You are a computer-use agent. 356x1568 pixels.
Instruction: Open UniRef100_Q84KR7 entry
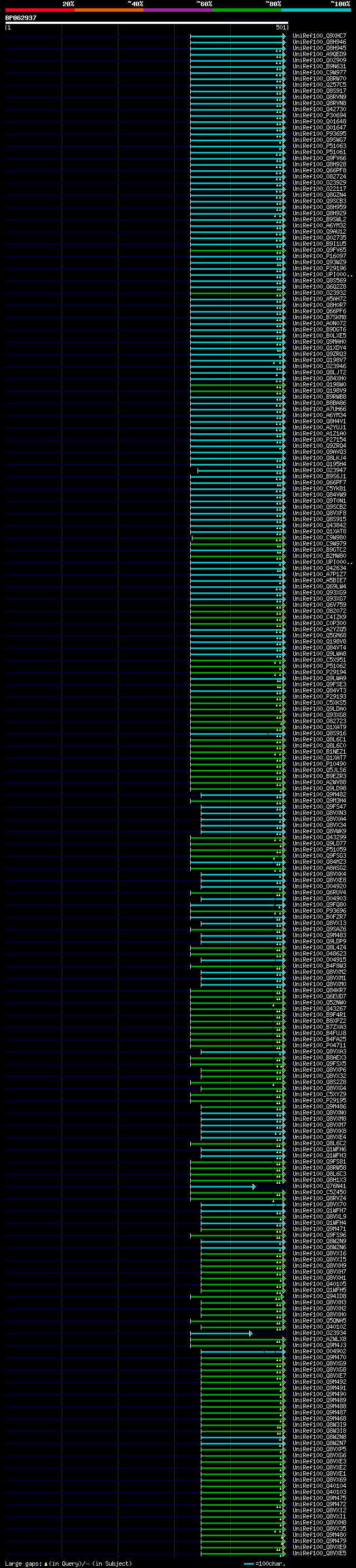pos(319,990)
